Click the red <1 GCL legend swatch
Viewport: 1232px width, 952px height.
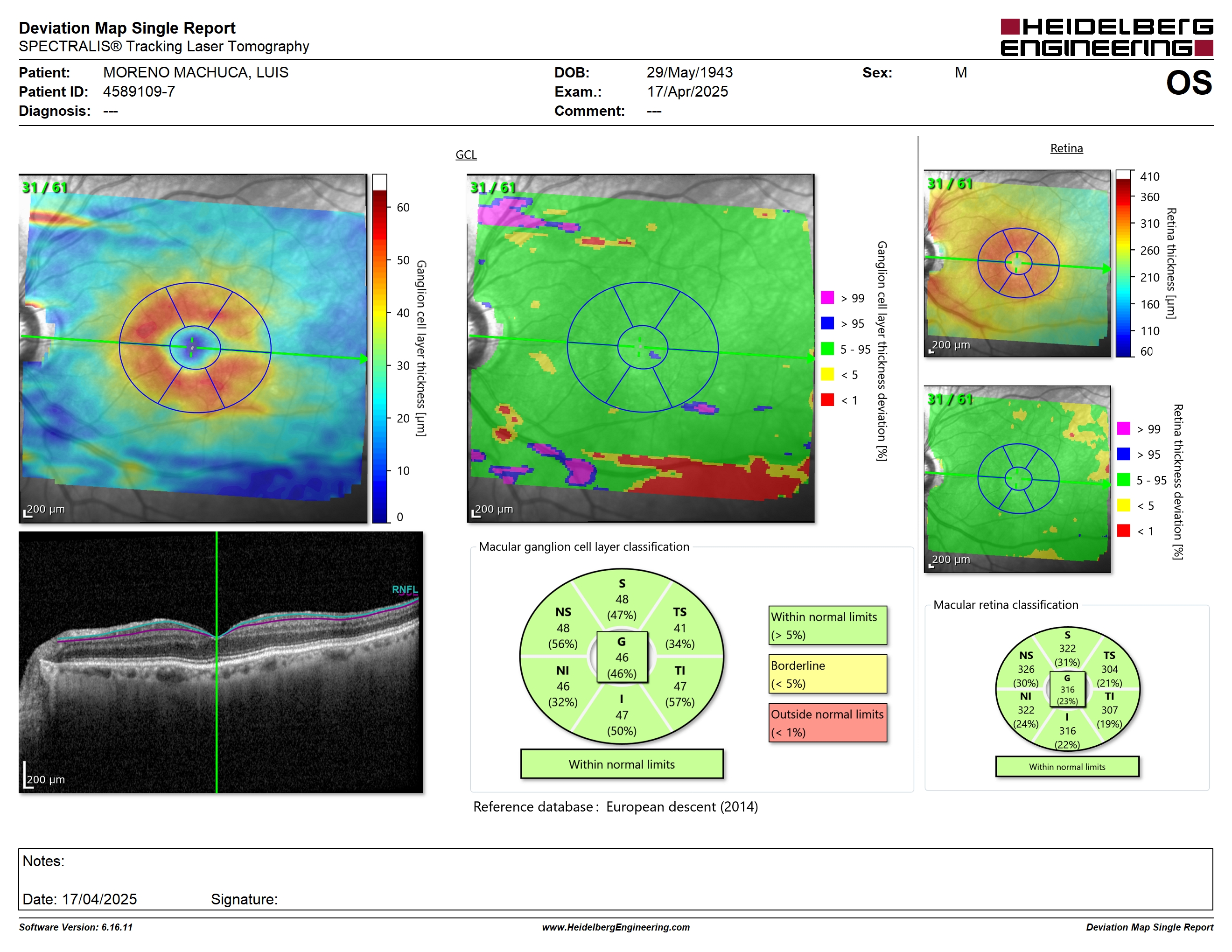click(x=827, y=400)
